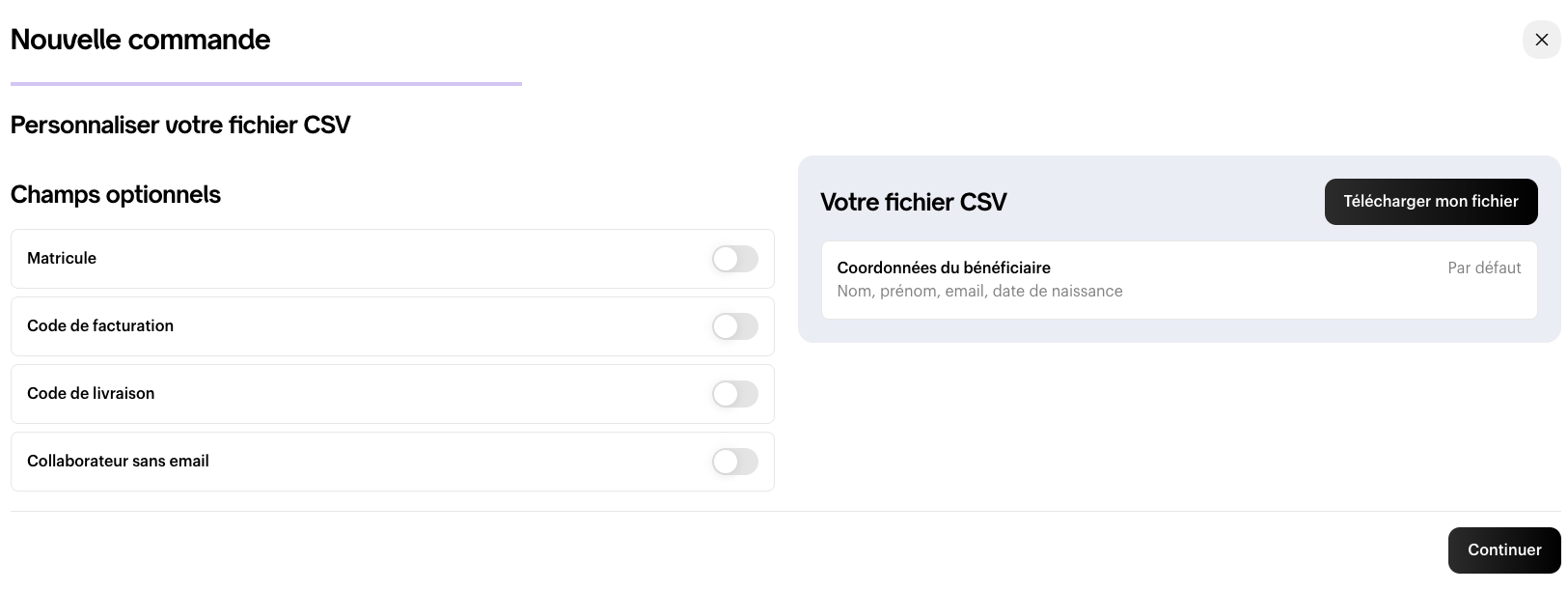
Task: Click Coordonnées du bénéficiaire card title
Action: click(944, 267)
